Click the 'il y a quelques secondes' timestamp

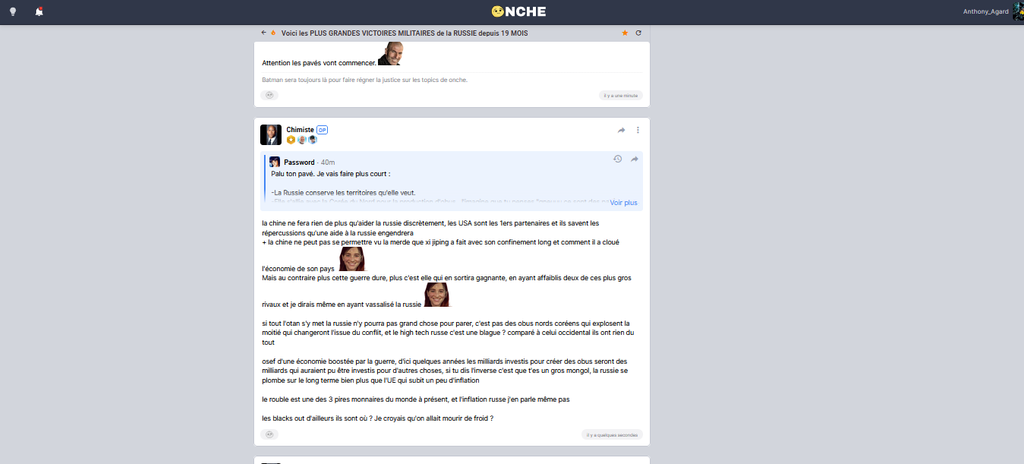click(x=612, y=435)
